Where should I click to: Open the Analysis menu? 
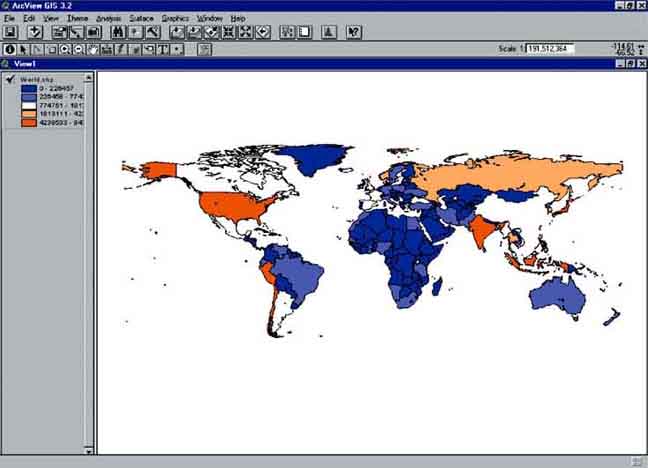pyautogui.click(x=109, y=19)
